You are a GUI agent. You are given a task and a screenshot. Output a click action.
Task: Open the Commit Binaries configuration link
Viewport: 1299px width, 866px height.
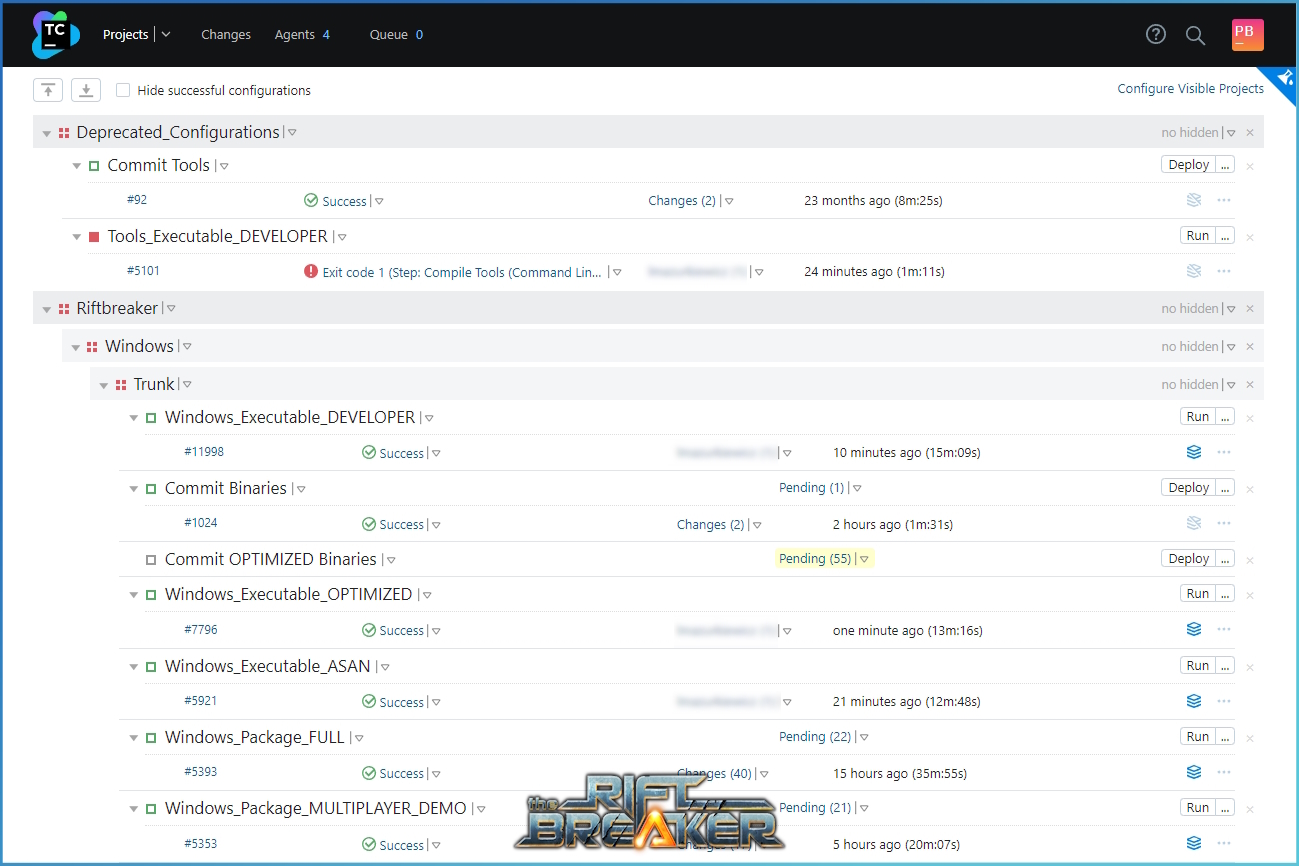click(x=226, y=488)
